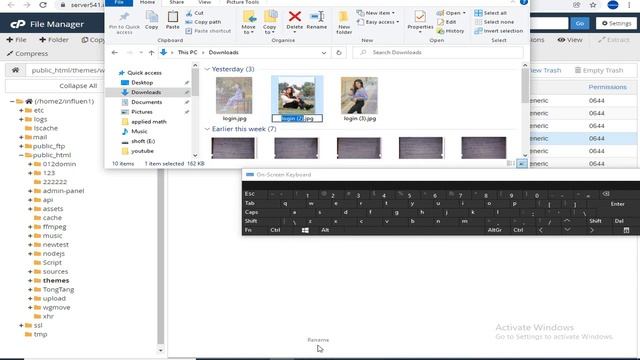Click Compress in cPanel toolbar
Viewport: 640px width, 360px height.
point(27,53)
